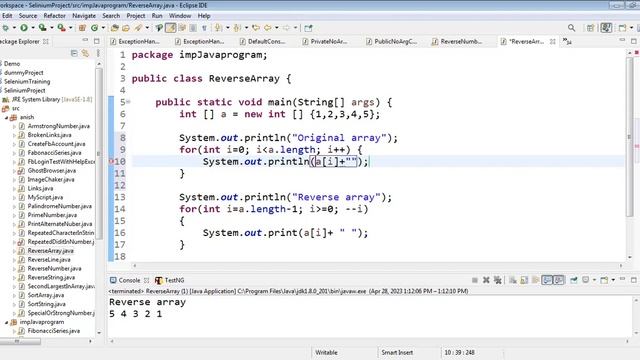
Task: Click the breakpoint marker on line 10
Action: (x=111, y=162)
